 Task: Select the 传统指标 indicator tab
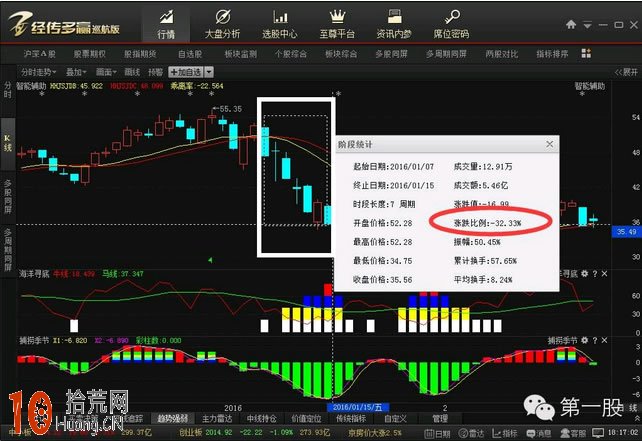click(x=351, y=418)
